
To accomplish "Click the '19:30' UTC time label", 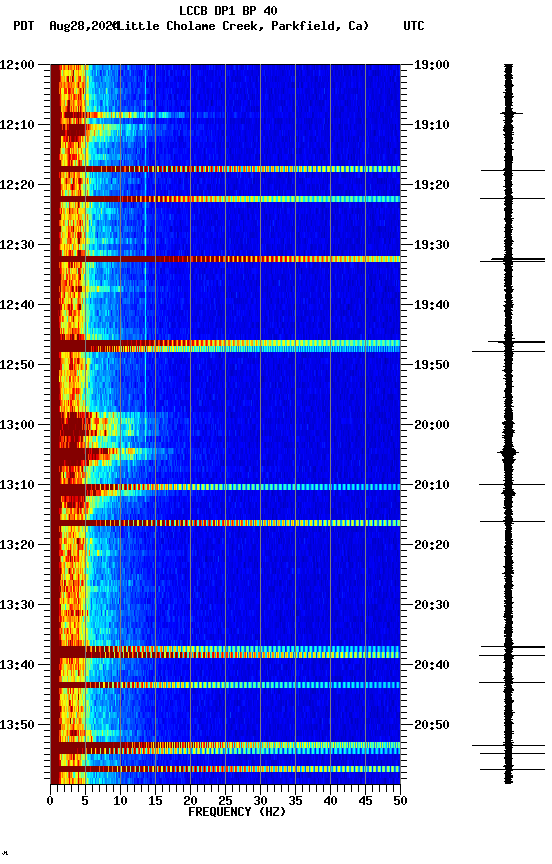I will (432, 245).
